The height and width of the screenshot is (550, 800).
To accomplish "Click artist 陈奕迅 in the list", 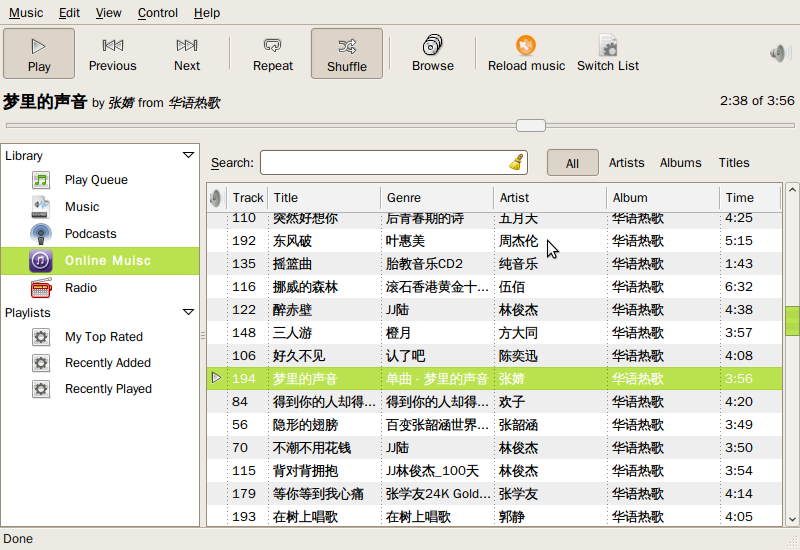I will (x=518, y=356).
